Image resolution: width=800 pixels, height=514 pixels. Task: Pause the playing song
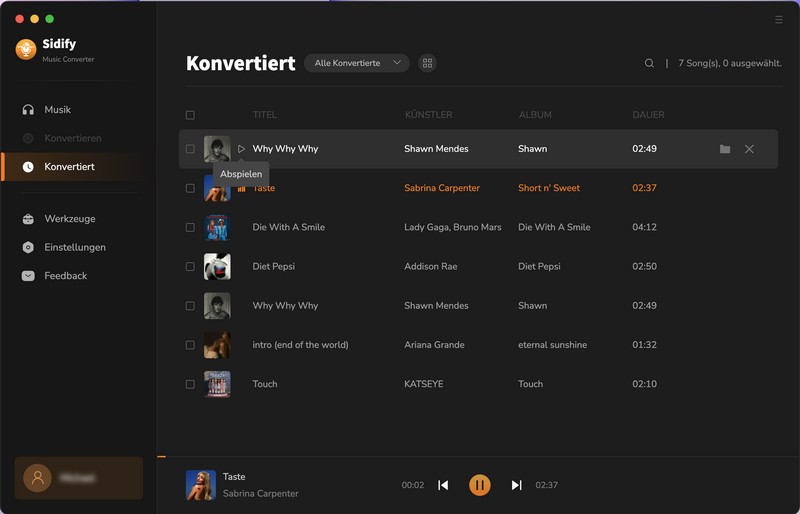click(x=480, y=485)
